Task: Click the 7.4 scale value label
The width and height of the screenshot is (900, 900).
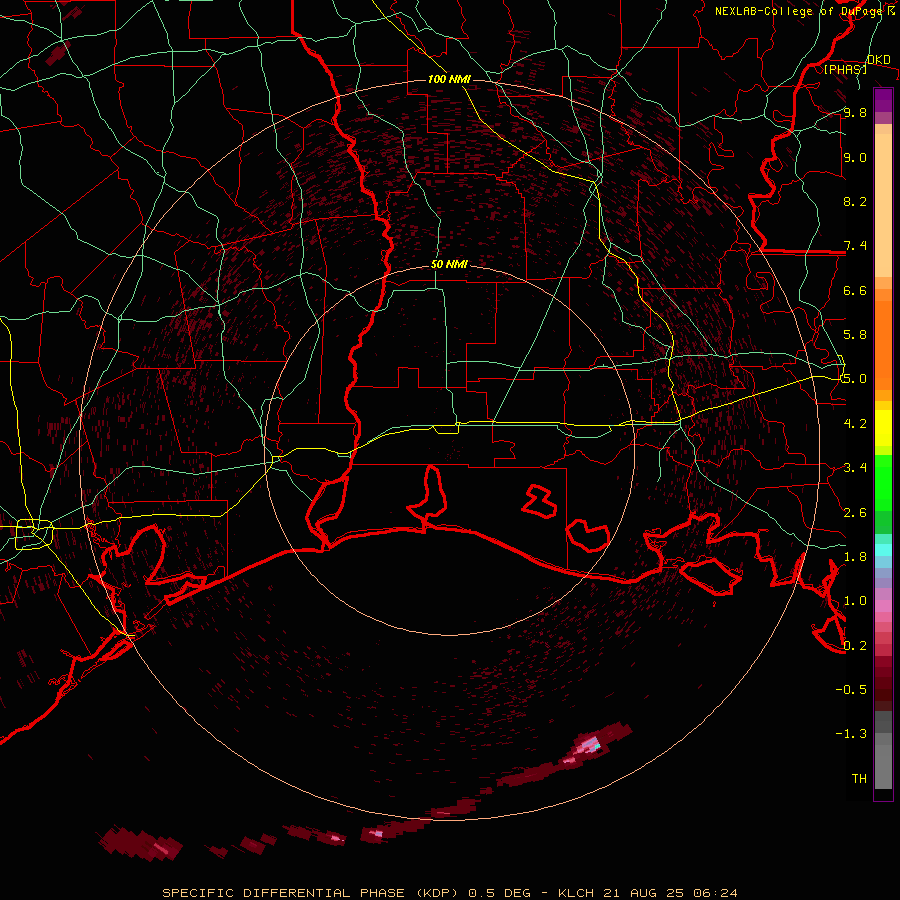Action: coord(855,246)
